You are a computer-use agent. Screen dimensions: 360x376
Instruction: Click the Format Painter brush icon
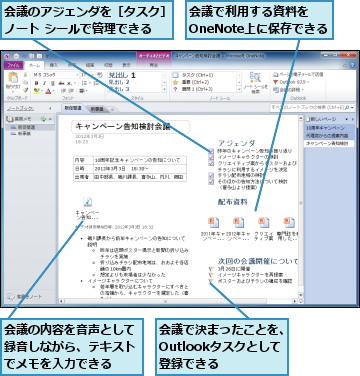pyautogui.click(x=25, y=90)
